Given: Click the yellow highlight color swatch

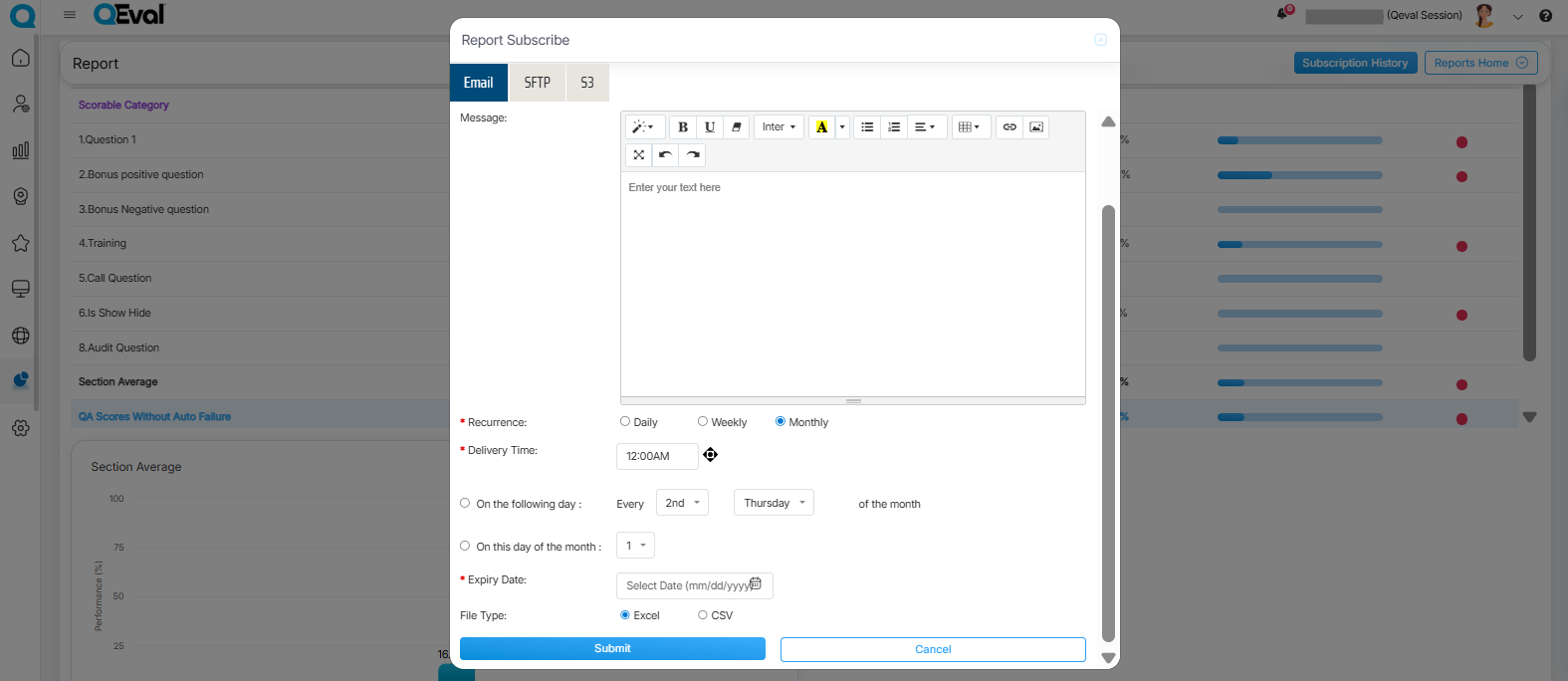Looking at the screenshot, I should click(821, 127).
